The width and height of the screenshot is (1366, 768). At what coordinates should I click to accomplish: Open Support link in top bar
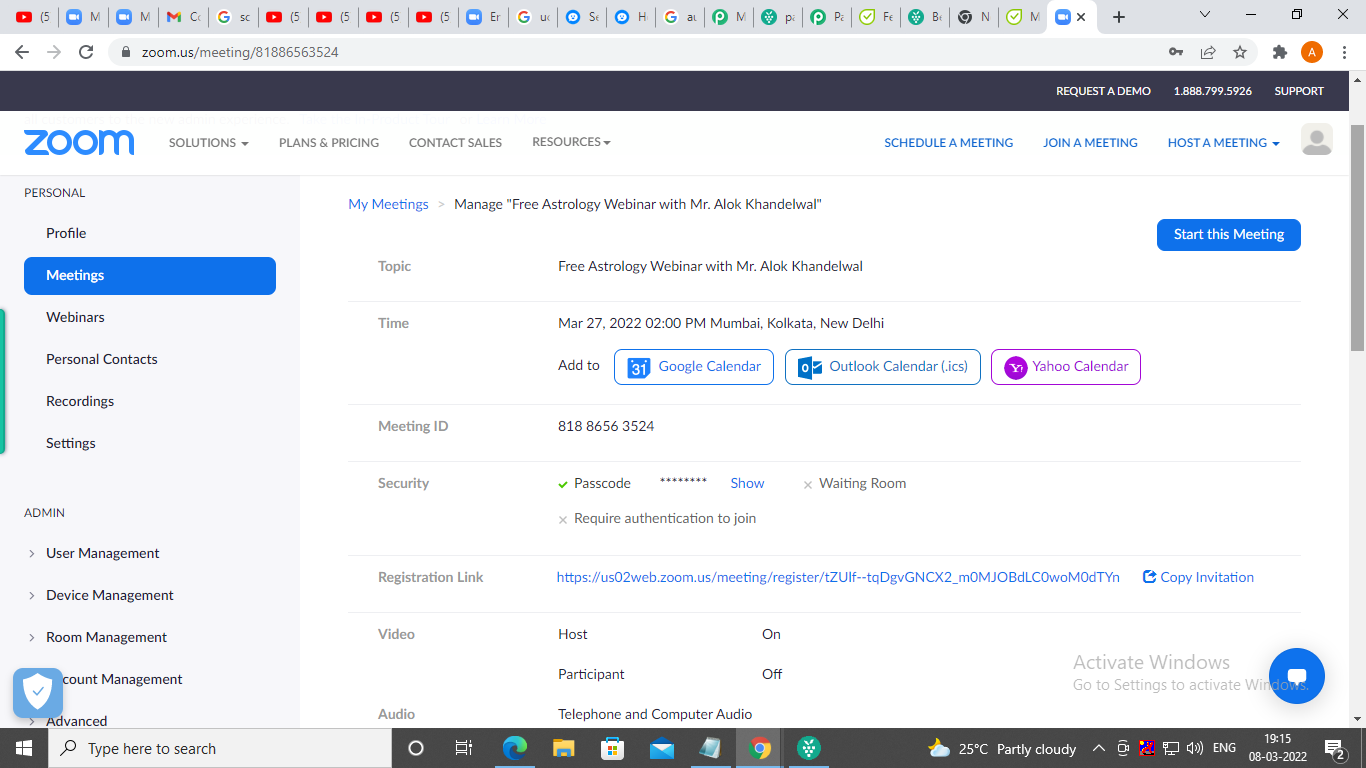[1299, 91]
